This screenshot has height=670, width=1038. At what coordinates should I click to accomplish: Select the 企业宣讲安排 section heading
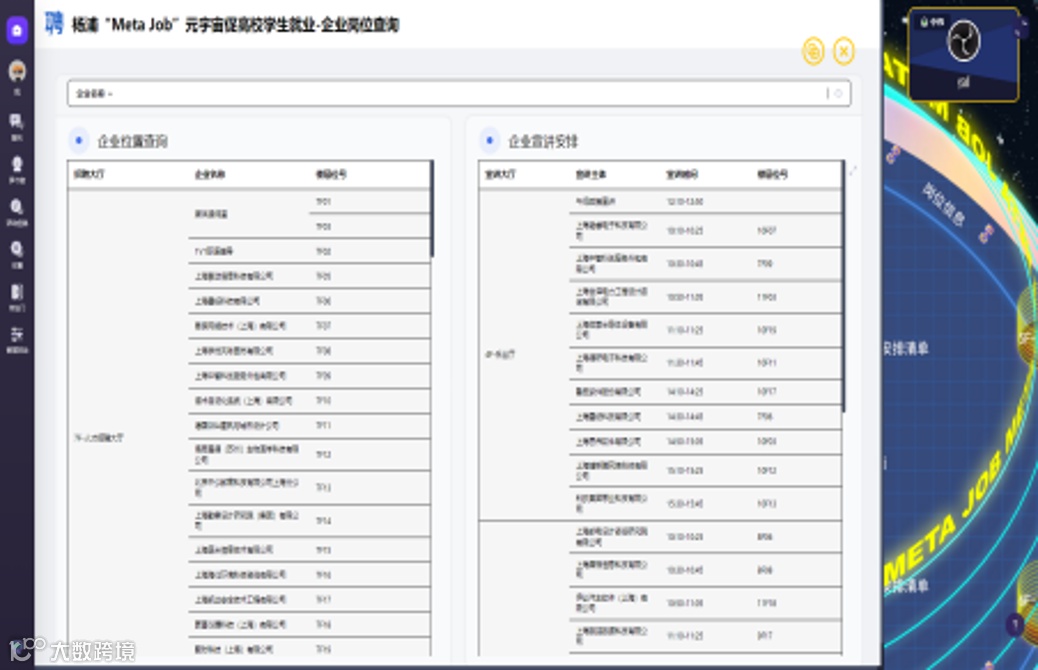543,141
